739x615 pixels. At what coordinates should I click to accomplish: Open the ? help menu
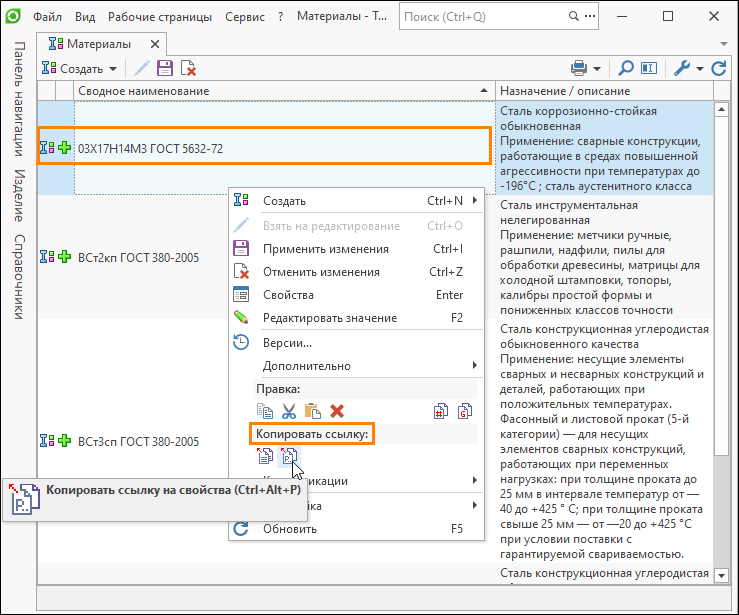pyautogui.click(x=280, y=16)
